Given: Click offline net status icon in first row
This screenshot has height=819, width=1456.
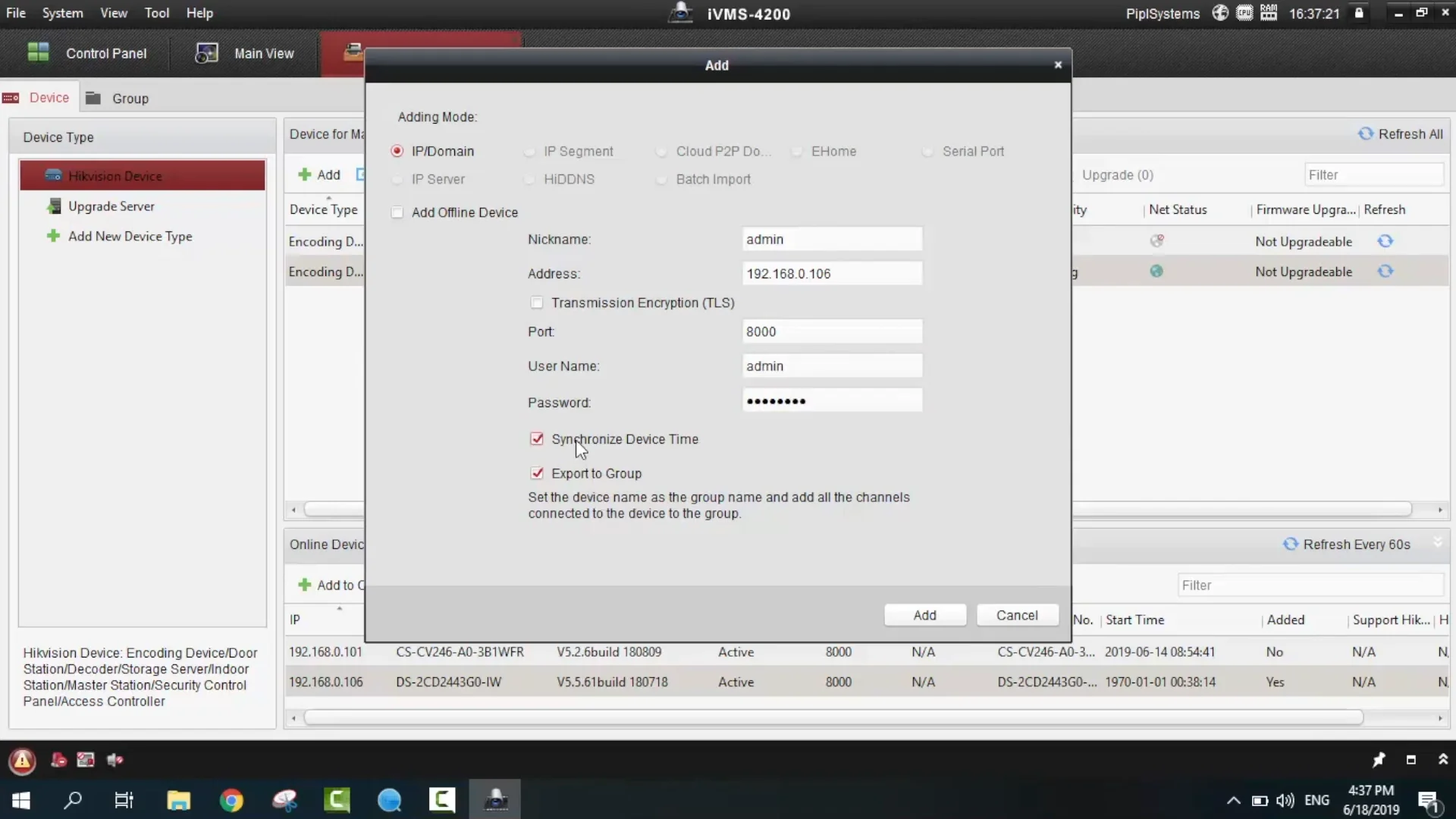Looking at the screenshot, I should coord(1156,241).
